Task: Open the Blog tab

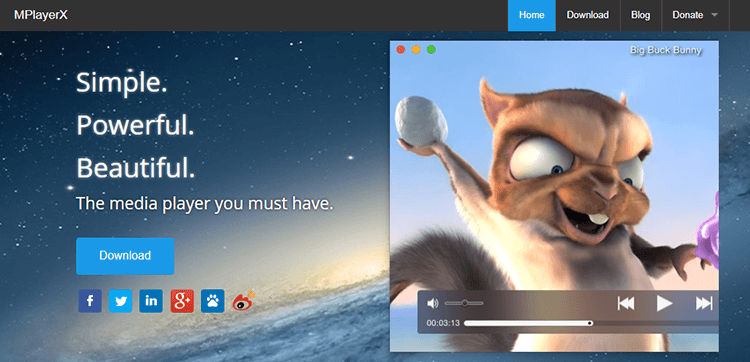Action: click(640, 15)
